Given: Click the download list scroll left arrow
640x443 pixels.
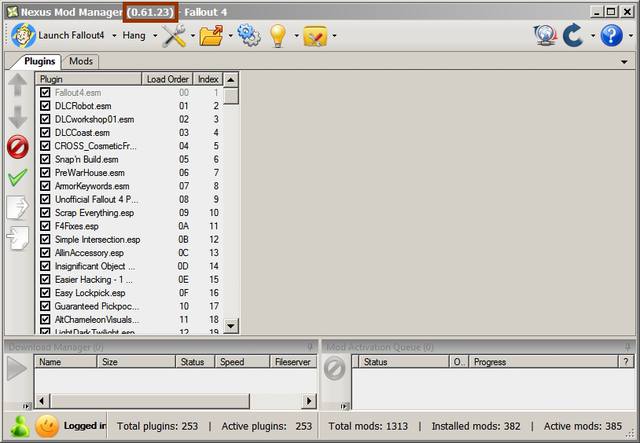Looking at the screenshot, I should pyautogui.click(x=42, y=401).
